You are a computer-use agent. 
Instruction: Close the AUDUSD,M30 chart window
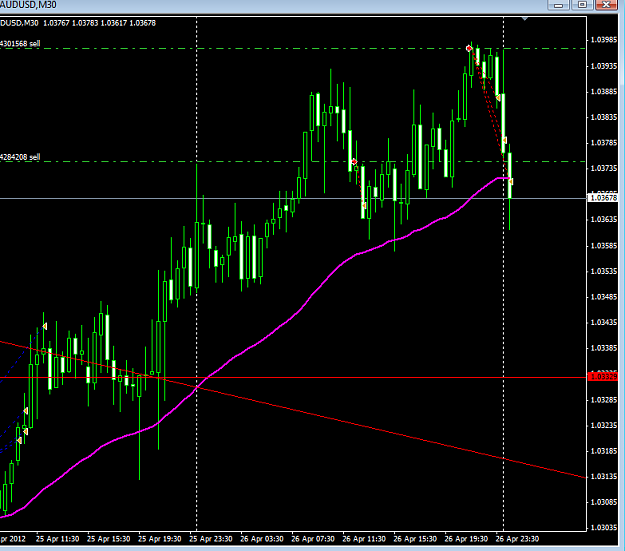[606, 5]
